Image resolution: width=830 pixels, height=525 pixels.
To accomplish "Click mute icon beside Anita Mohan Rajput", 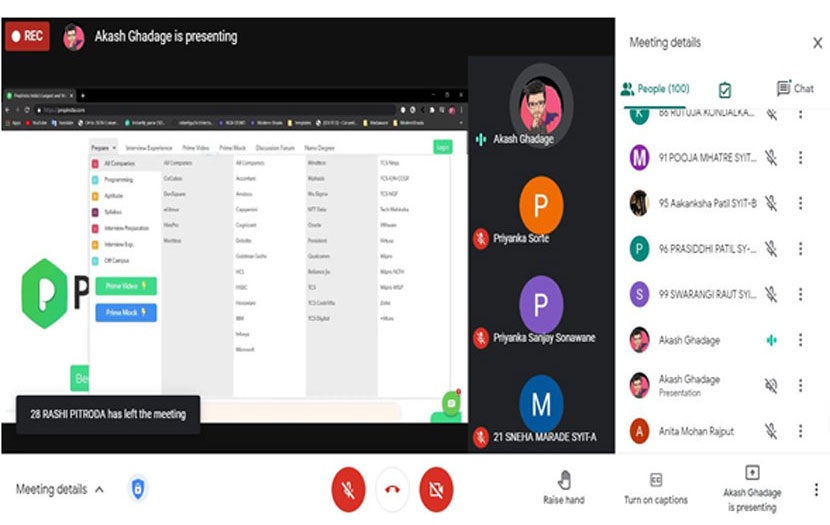I will pyautogui.click(x=771, y=431).
